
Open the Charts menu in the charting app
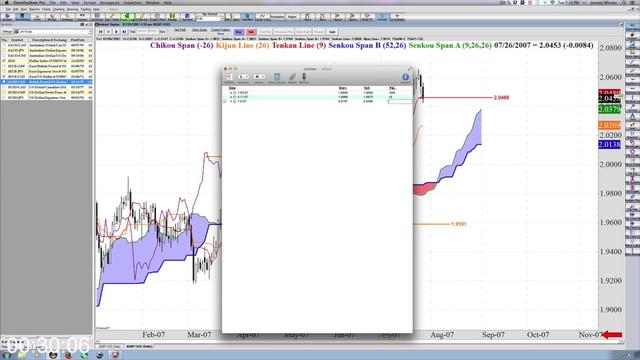point(46,9)
